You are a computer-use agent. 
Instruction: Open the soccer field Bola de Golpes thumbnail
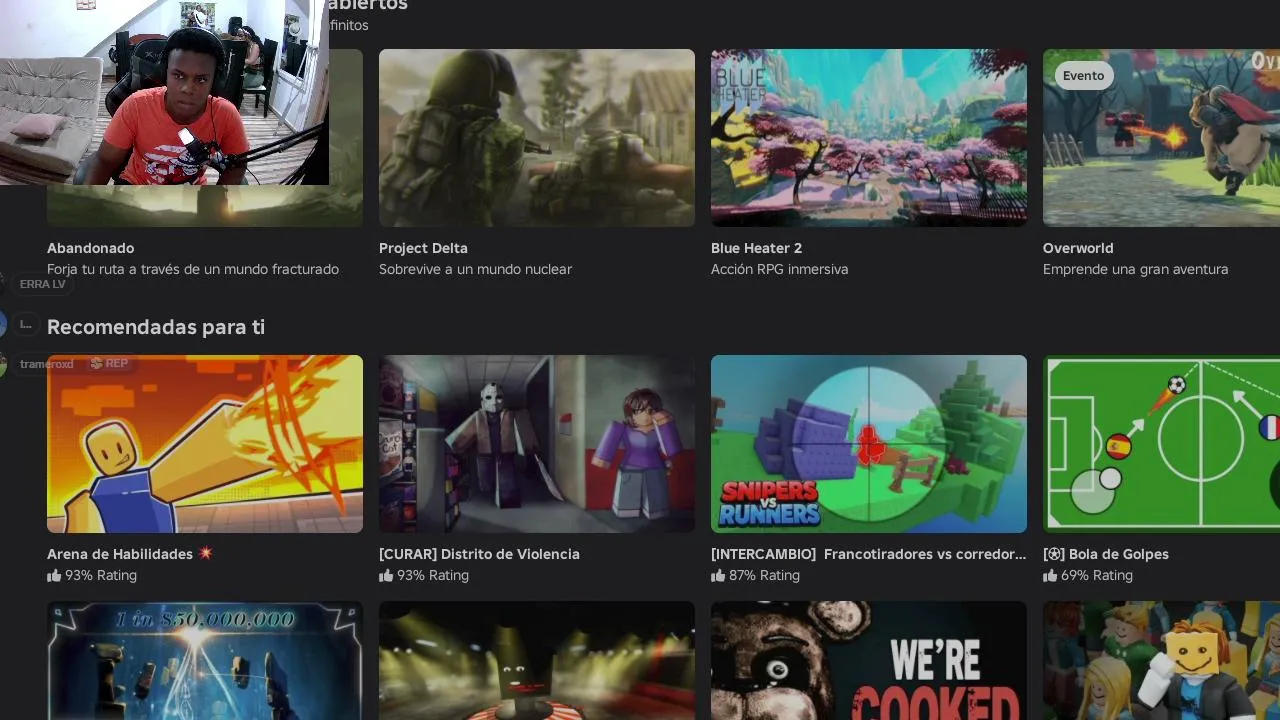coord(1161,444)
